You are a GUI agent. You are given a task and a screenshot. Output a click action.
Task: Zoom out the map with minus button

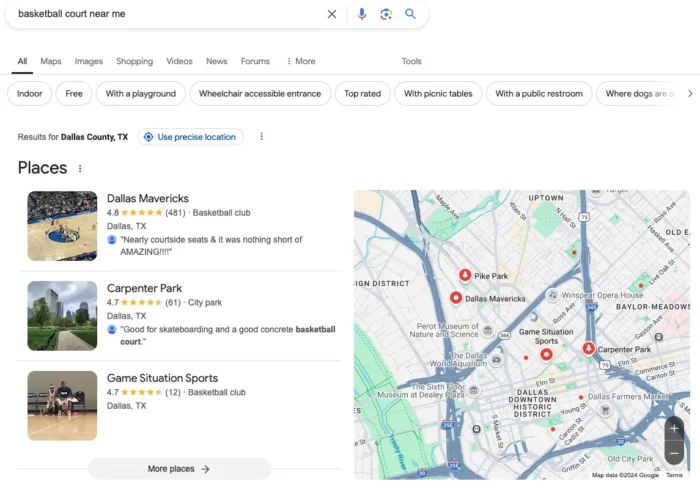click(x=674, y=453)
